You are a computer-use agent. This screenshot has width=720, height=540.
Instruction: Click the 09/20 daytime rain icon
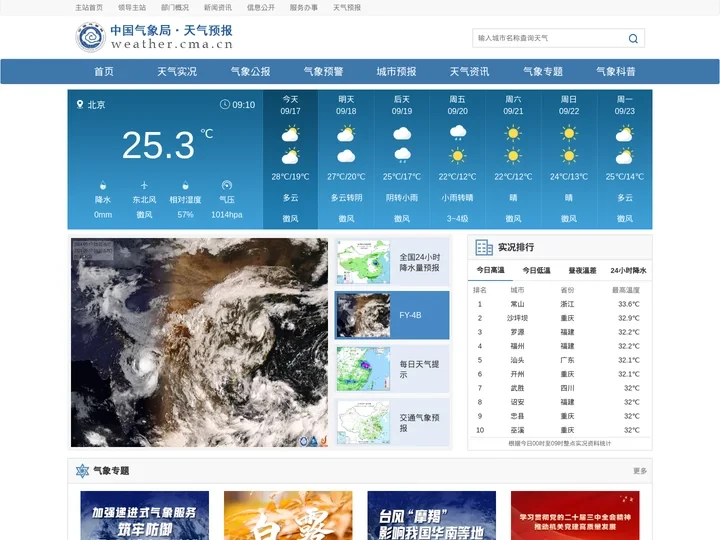[x=458, y=133]
